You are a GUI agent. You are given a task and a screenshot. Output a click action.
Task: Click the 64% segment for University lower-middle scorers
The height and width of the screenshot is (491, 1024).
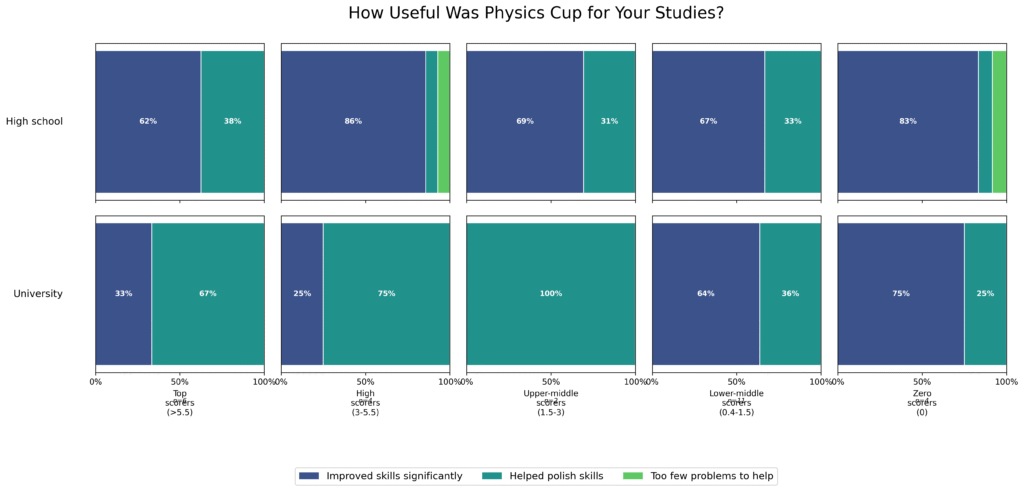(x=706, y=293)
